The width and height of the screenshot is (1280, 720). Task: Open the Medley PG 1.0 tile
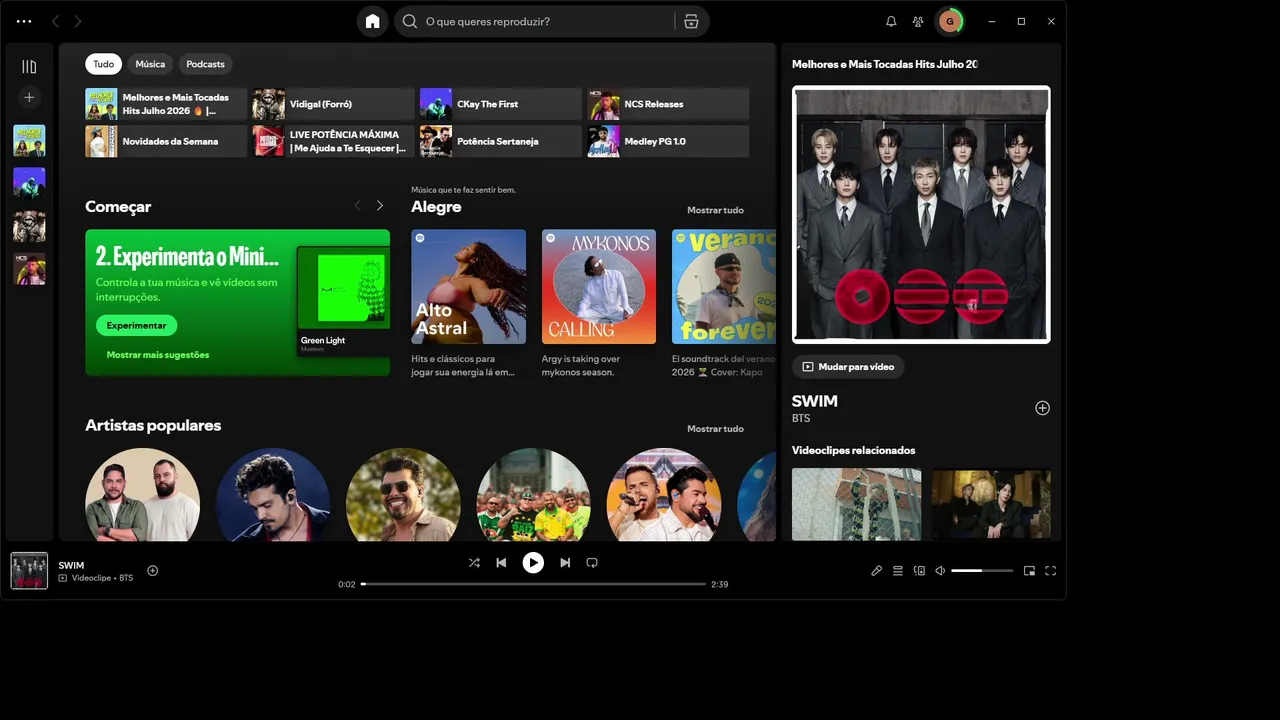tap(668, 141)
